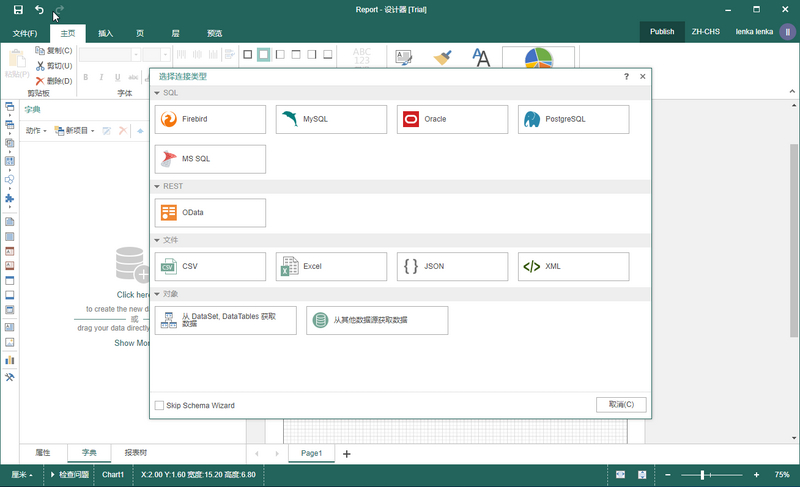Pick the XML file connection
The width and height of the screenshot is (800, 487).
point(573,267)
